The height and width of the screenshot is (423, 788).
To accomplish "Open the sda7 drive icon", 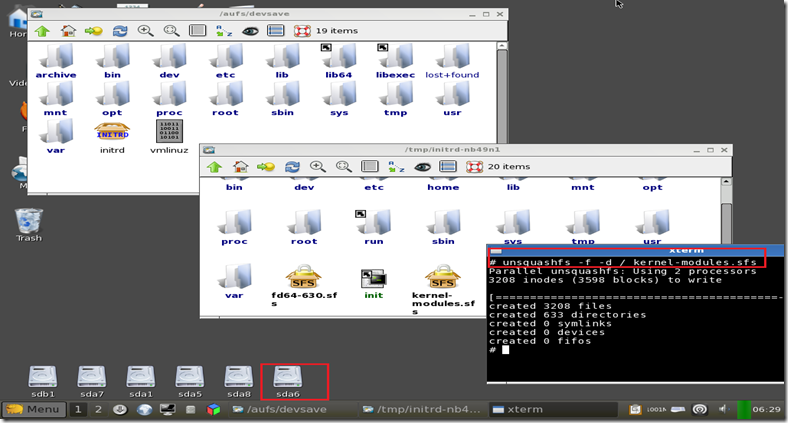I will coord(91,382).
